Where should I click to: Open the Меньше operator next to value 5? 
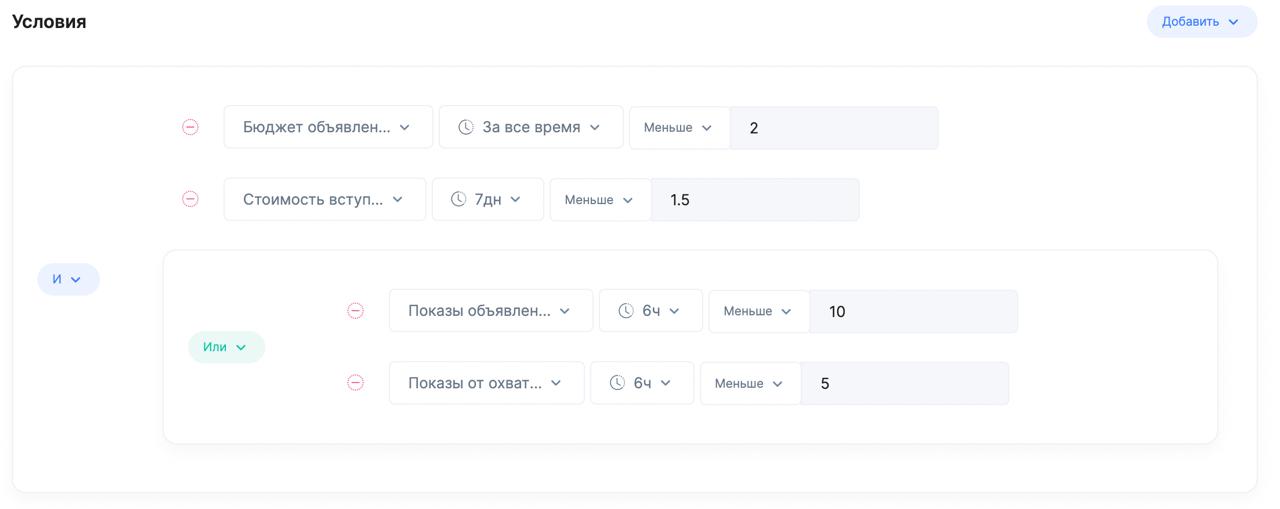click(x=750, y=383)
